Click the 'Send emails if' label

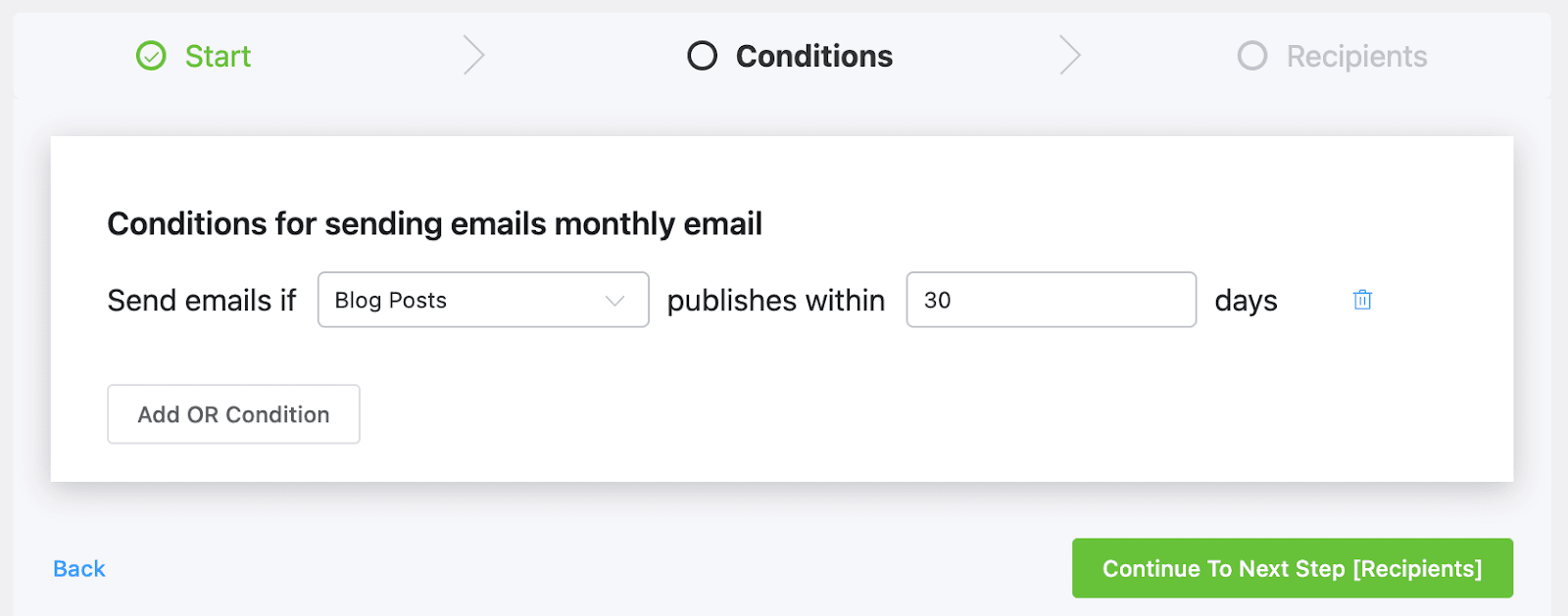tap(202, 301)
